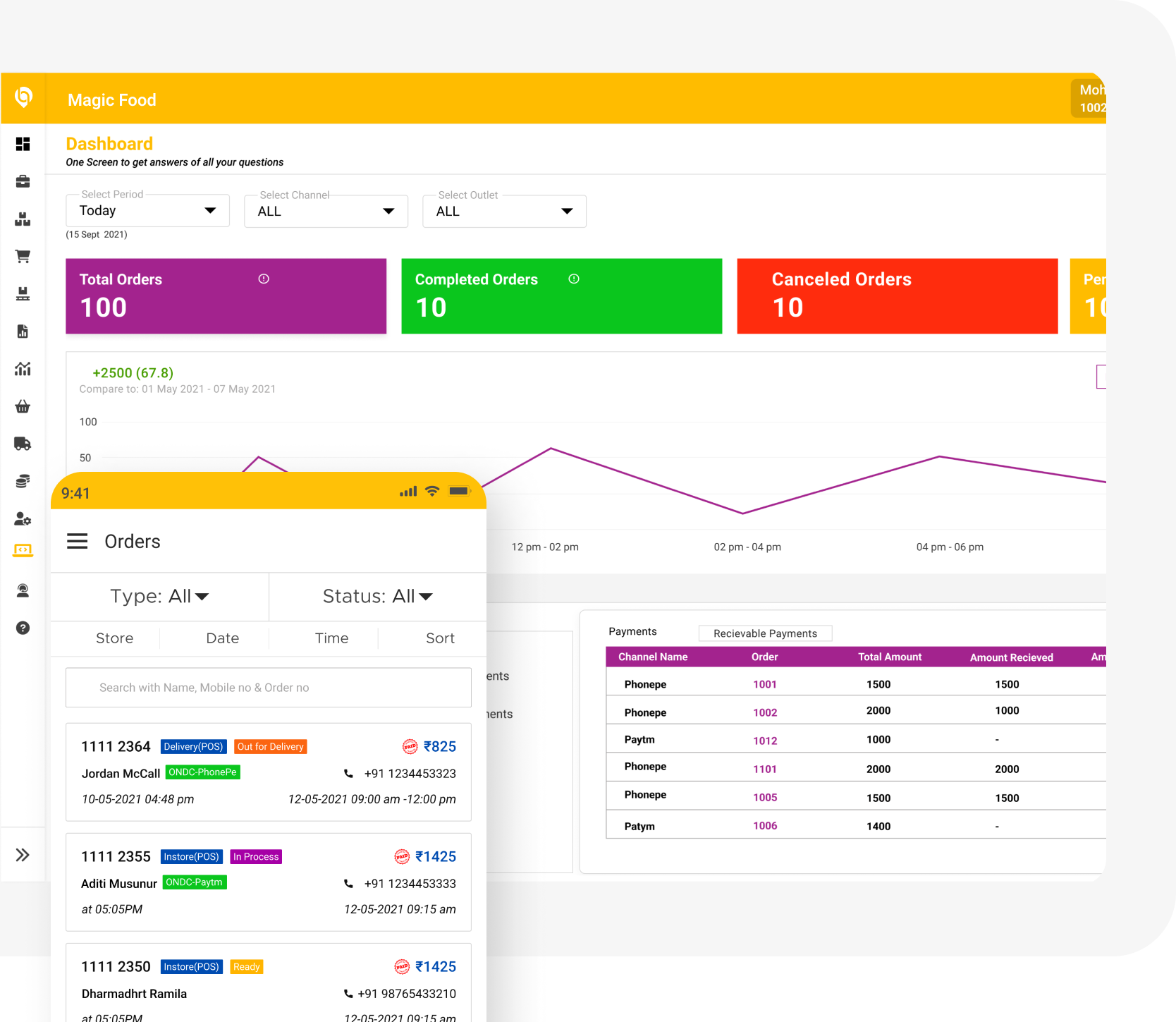Click the shopping cart sidebar icon
The height and width of the screenshot is (1022, 1176).
[23, 256]
